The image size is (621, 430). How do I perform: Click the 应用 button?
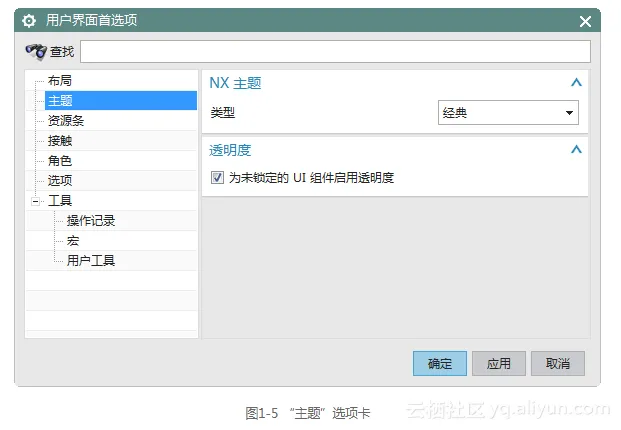[499, 363]
